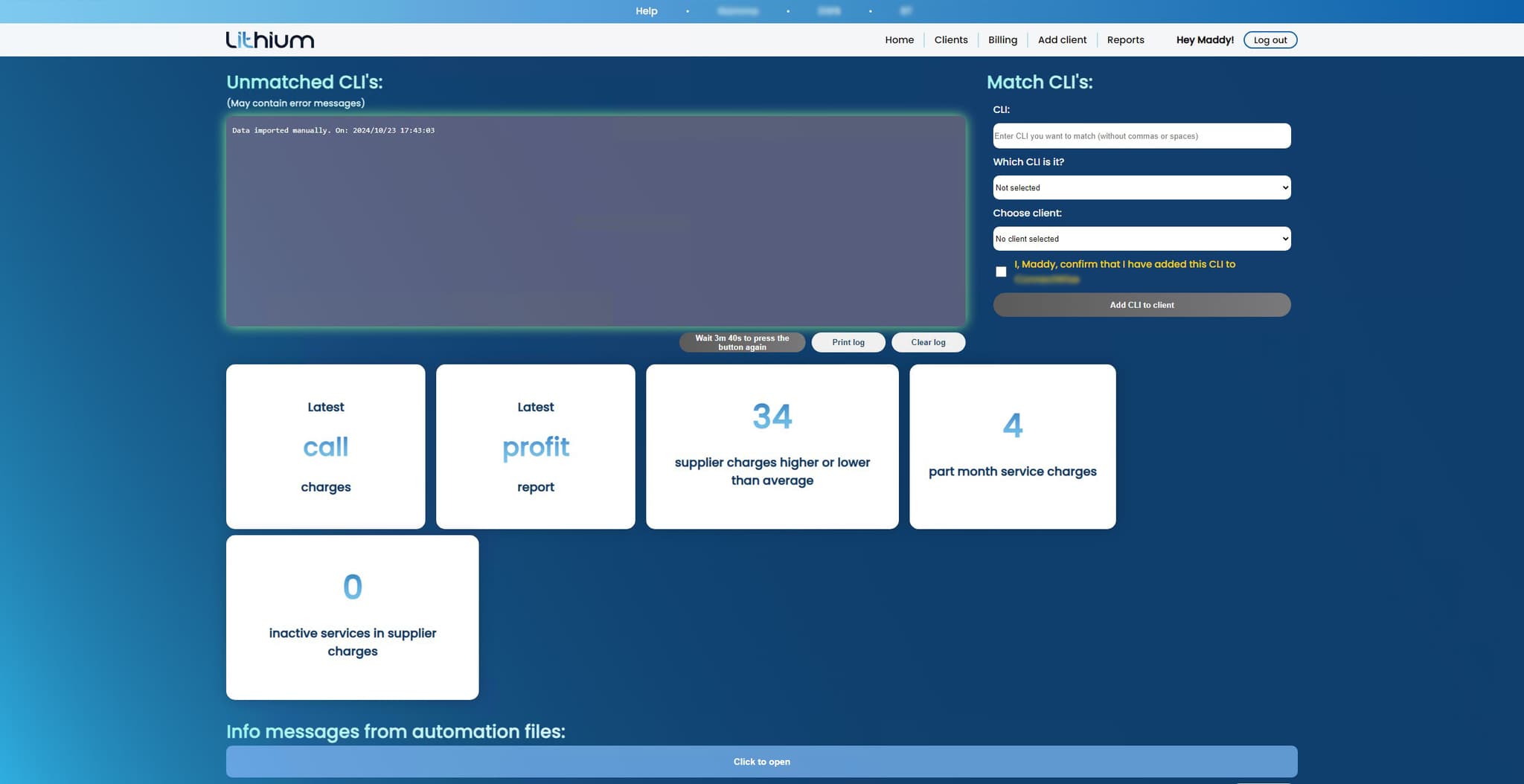Go to the Clients page
Image resolution: width=1524 pixels, height=784 pixels.
950,39
